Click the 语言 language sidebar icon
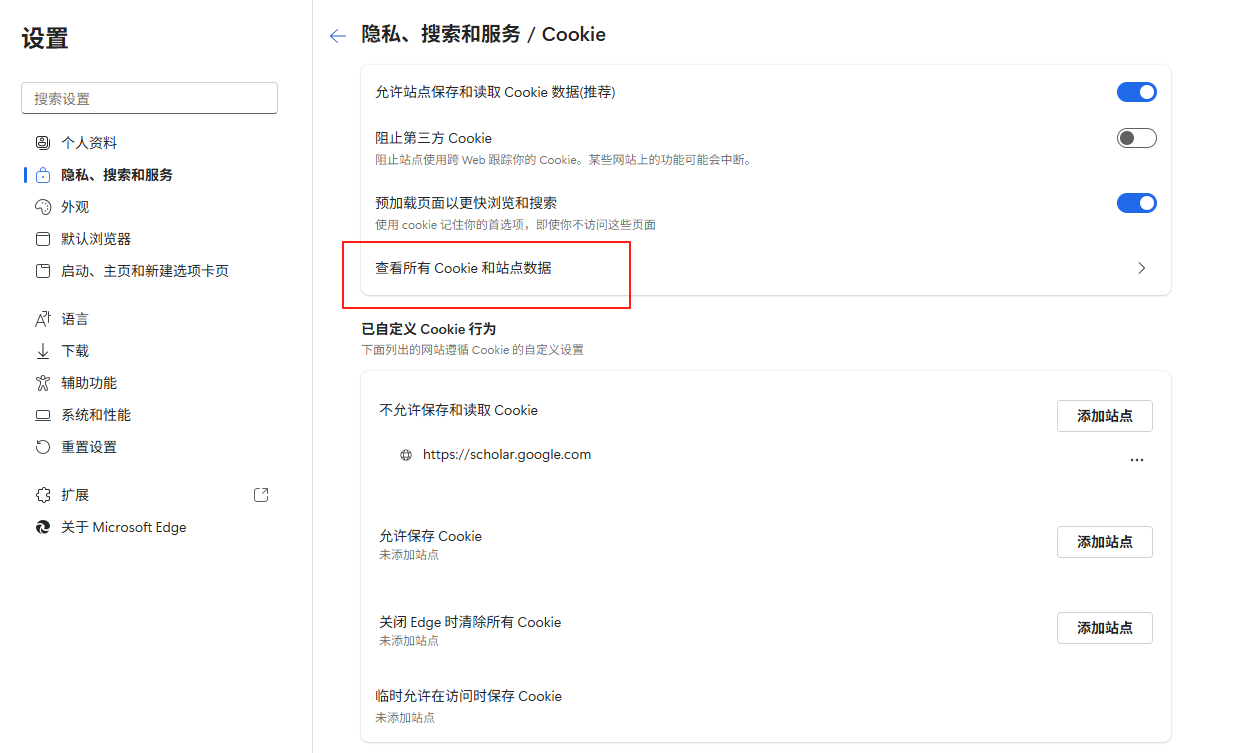1237x753 pixels. point(42,318)
